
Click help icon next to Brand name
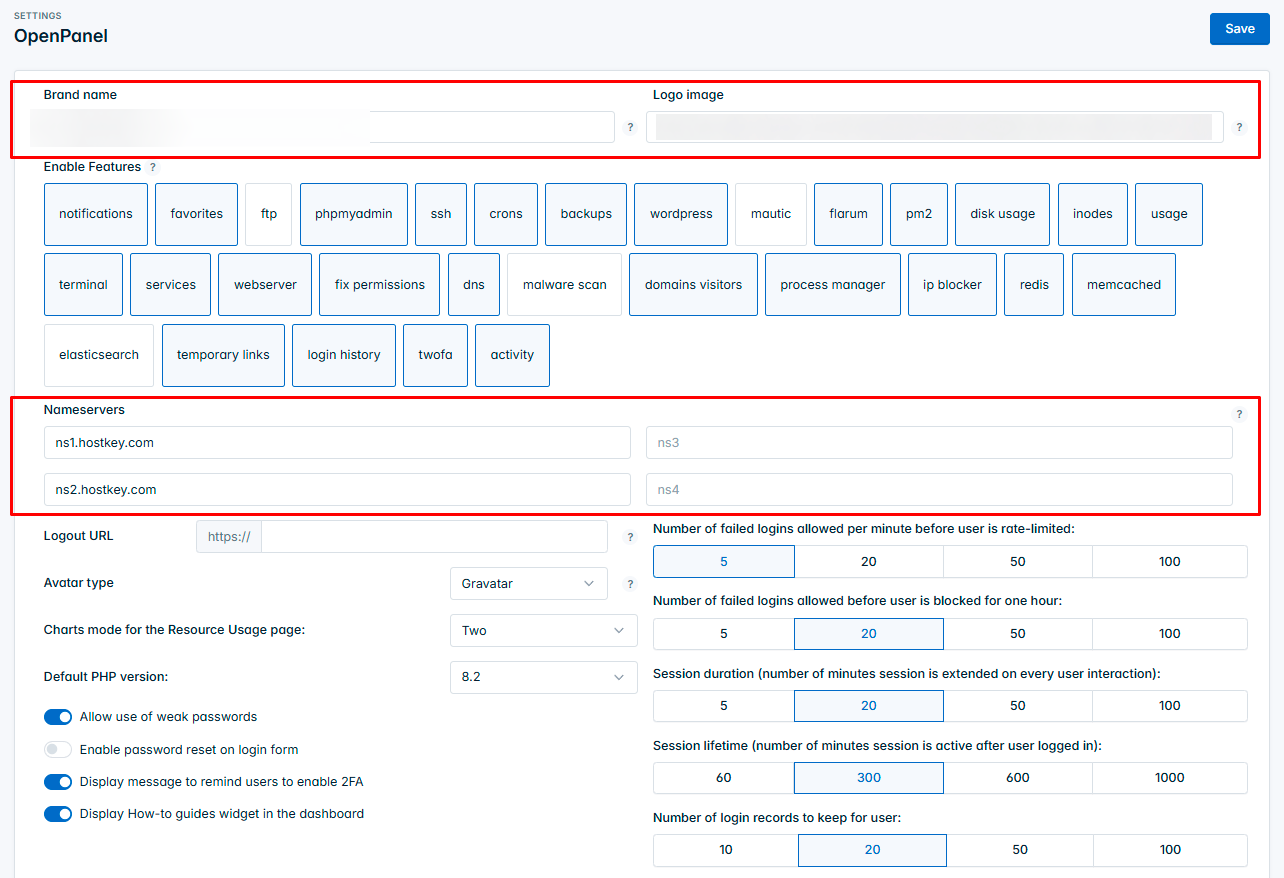click(x=630, y=128)
